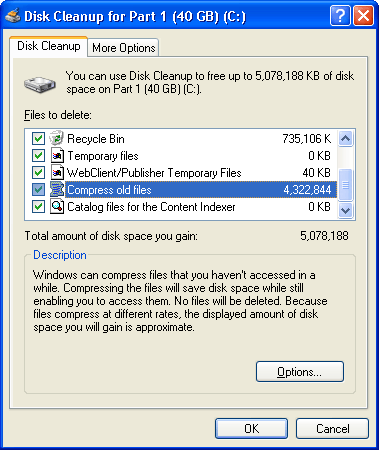This screenshot has height=450, width=379.
Task: Click the Catalog files magnifier icon
Action: (57, 206)
